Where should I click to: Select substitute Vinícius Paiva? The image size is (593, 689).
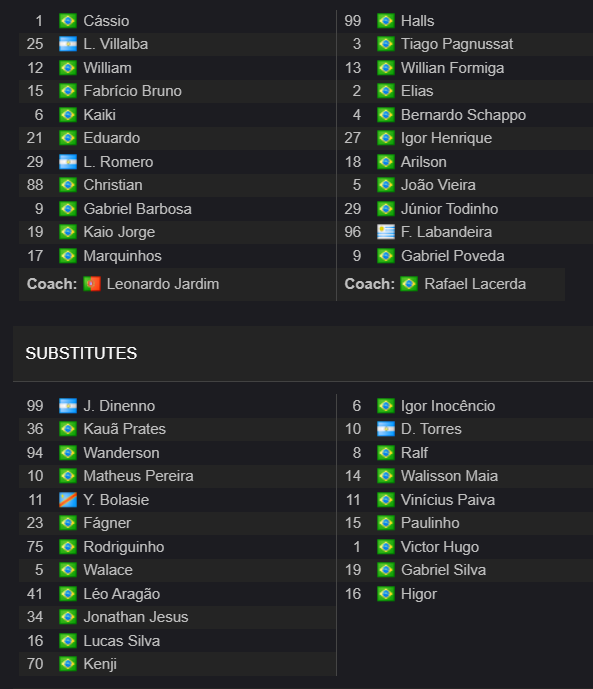[448, 500]
